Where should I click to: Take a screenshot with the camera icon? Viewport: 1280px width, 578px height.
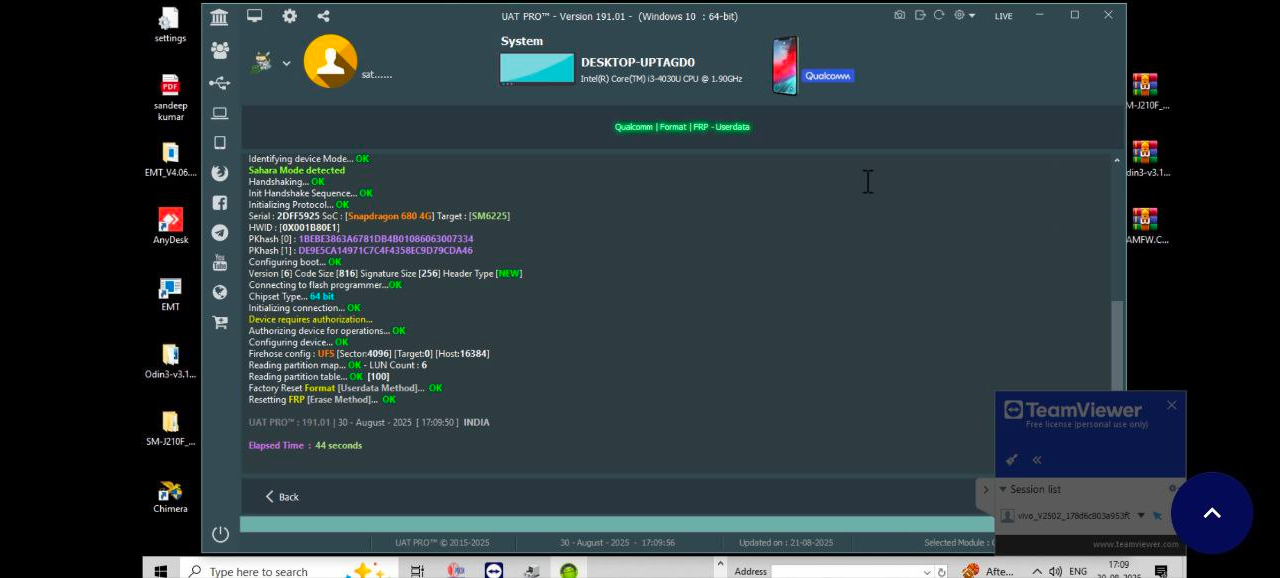(x=900, y=16)
